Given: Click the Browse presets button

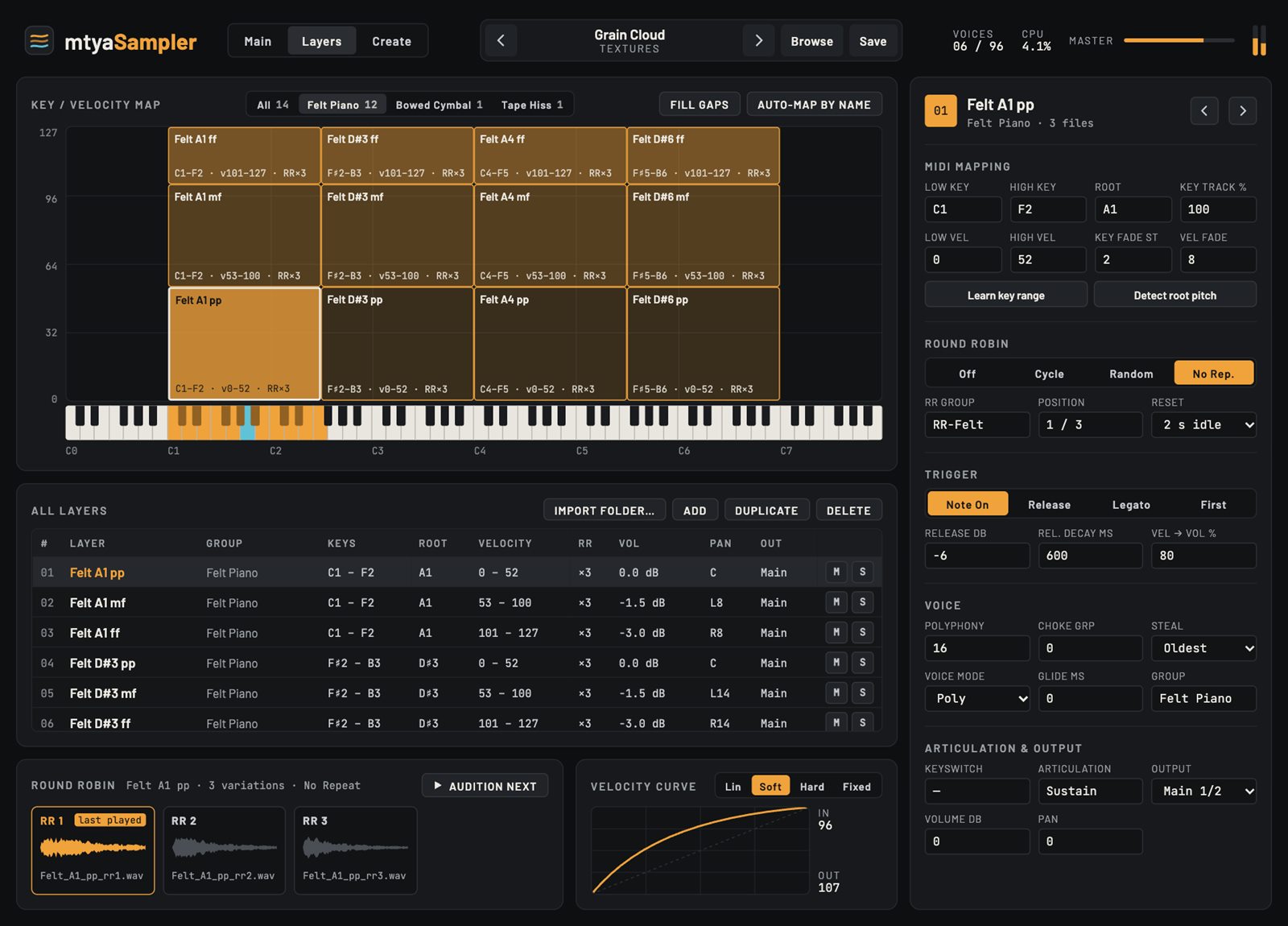Looking at the screenshot, I should pyautogui.click(x=811, y=41).
